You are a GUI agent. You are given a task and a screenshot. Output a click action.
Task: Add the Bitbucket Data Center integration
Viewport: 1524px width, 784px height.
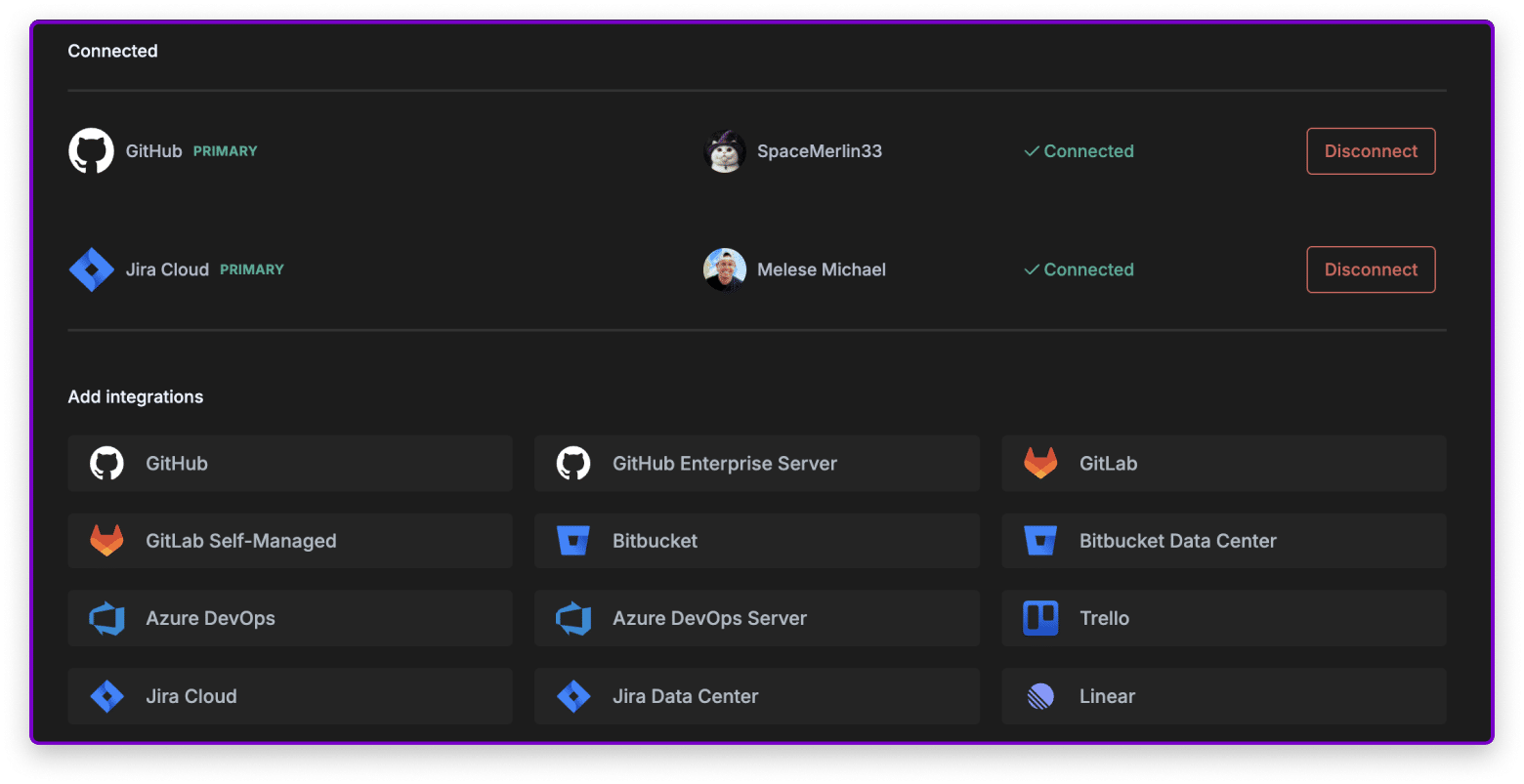[x=1224, y=541]
